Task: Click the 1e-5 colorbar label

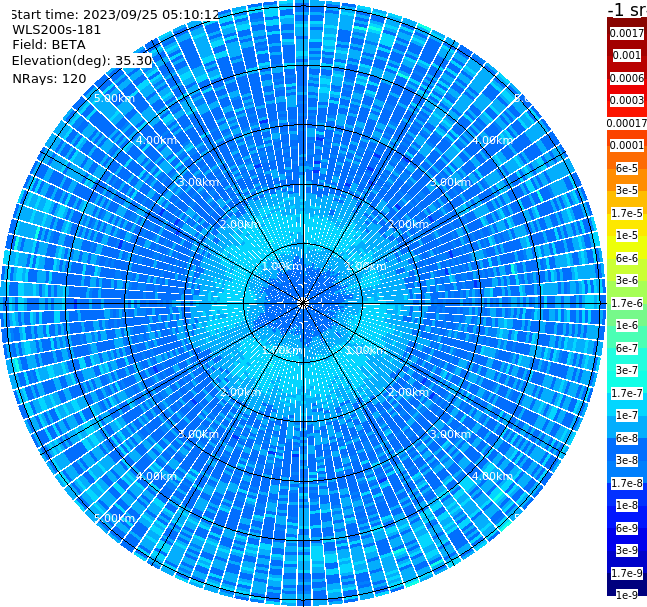Action: [627, 235]
